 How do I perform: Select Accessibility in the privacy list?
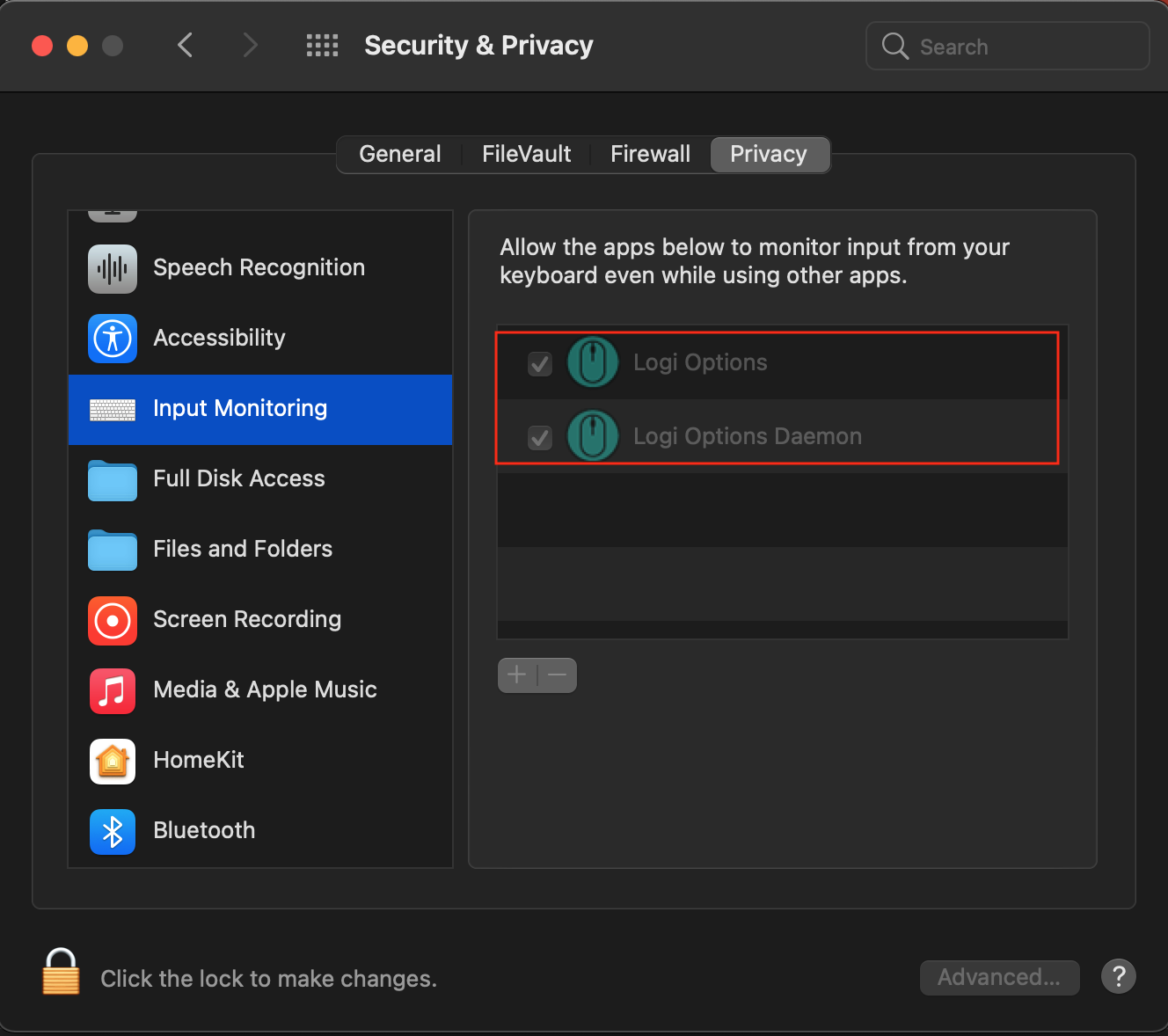pos(260,339)
